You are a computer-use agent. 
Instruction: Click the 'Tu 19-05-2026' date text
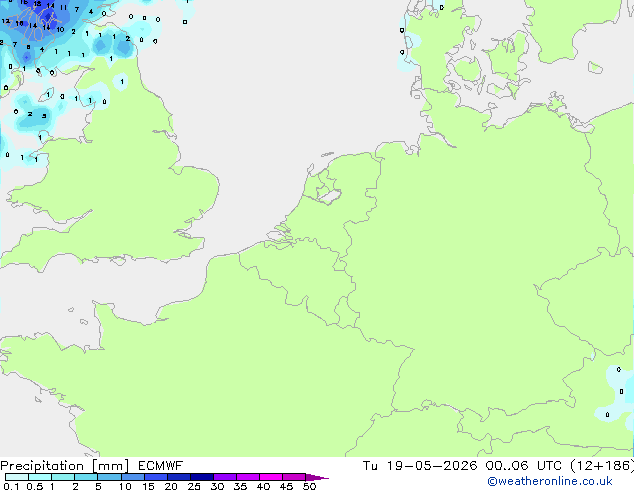click(420, 466)
